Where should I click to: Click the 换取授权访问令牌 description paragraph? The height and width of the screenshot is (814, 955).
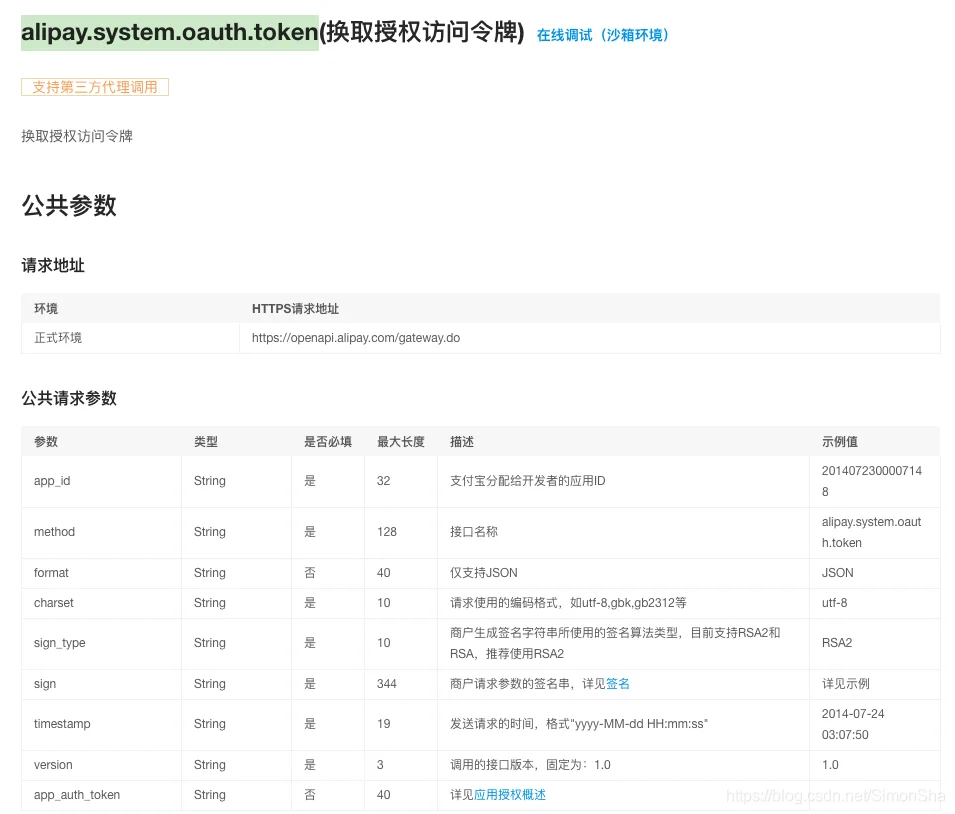pos(77,136)
